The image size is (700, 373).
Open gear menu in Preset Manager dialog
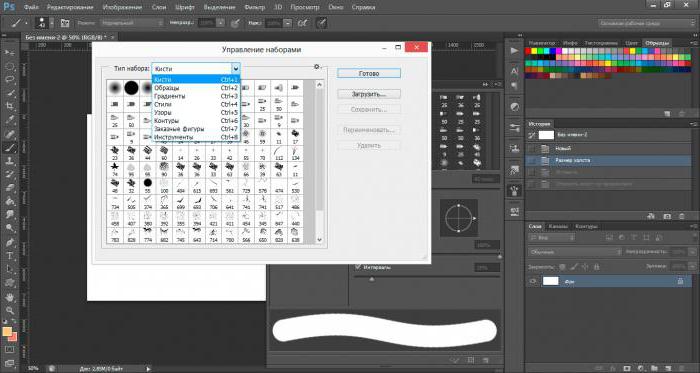[317, 66]
